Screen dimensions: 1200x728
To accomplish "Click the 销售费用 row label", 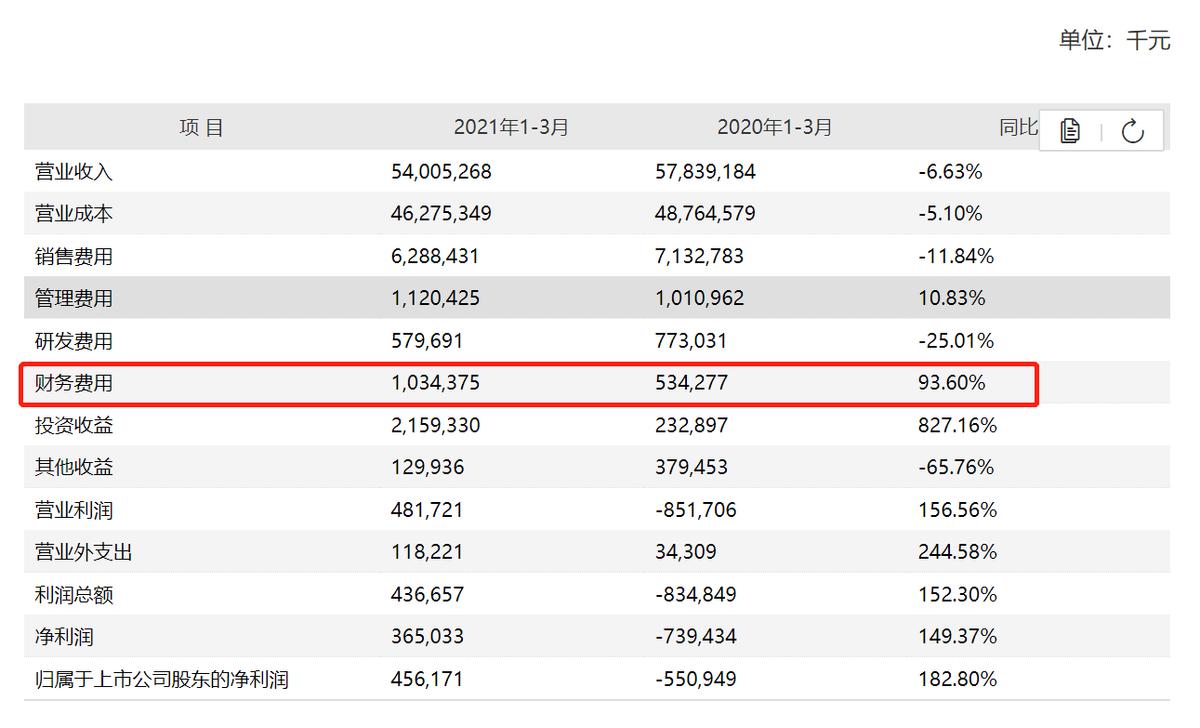I will pos(74,257).
